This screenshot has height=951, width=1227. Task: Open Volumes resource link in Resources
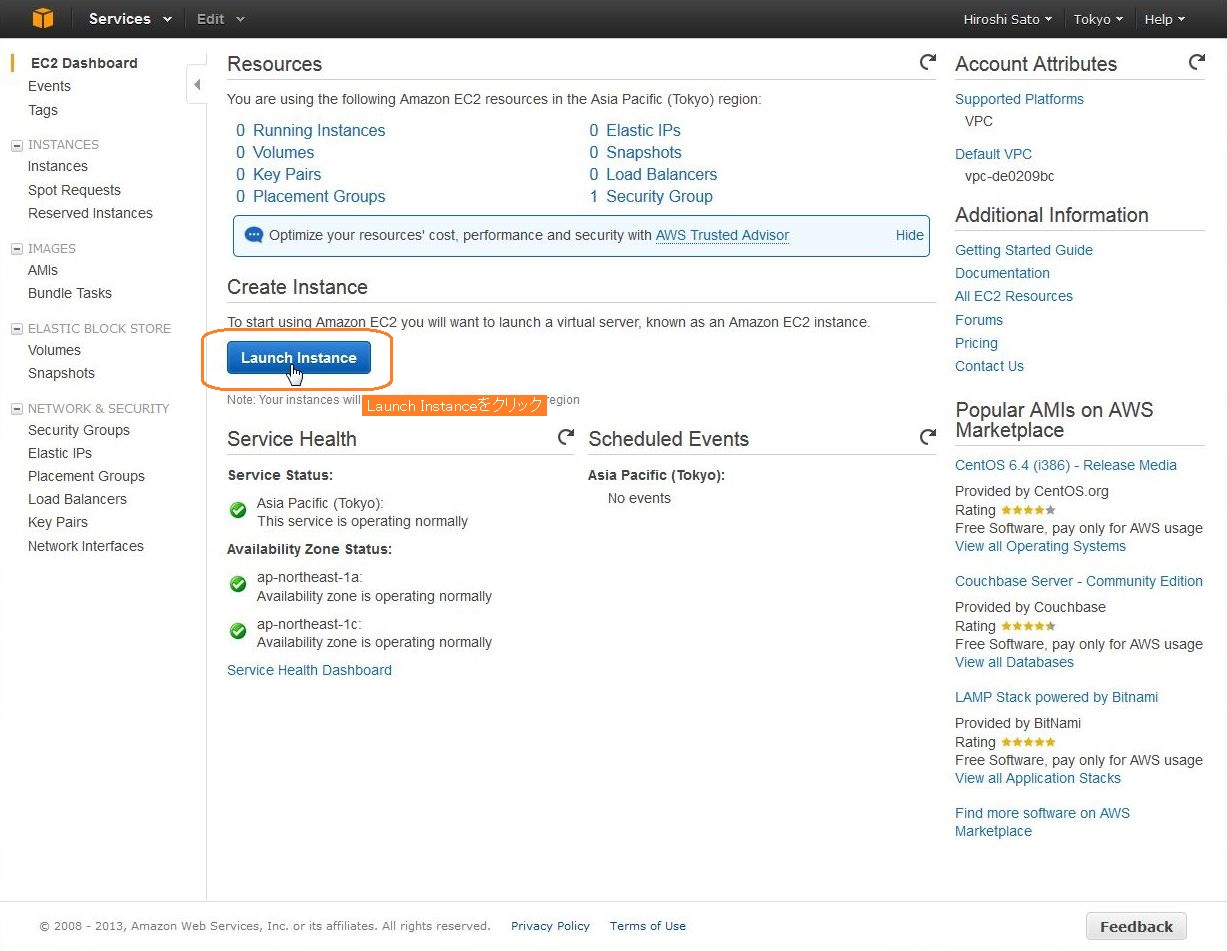(283, 152)
